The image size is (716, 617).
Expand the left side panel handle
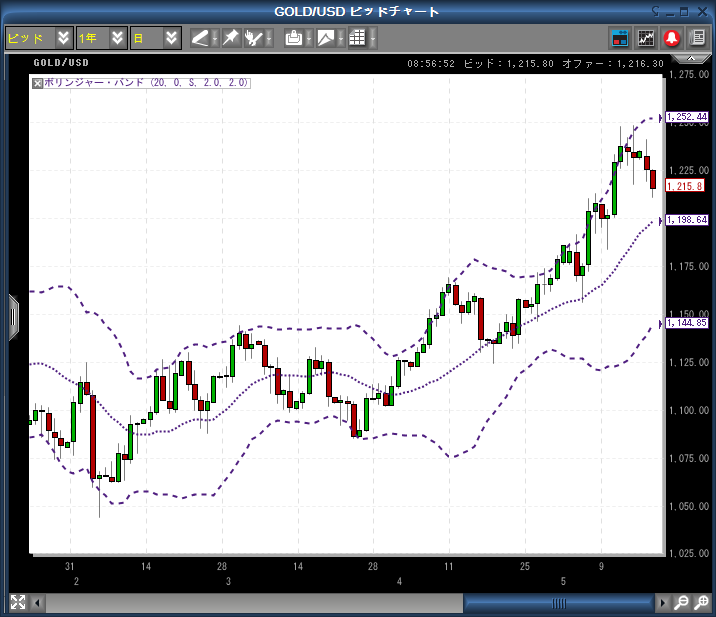(x=13, y=316)
